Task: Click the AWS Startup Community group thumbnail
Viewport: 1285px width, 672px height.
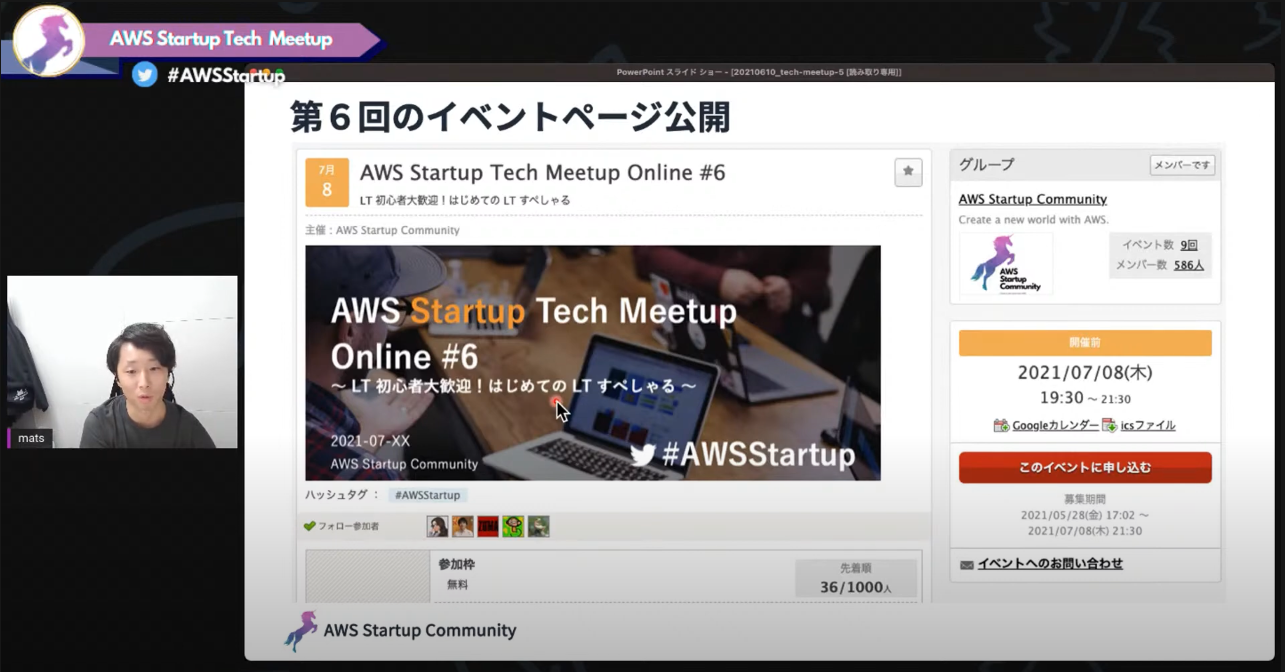Action: coord(1006,264)
